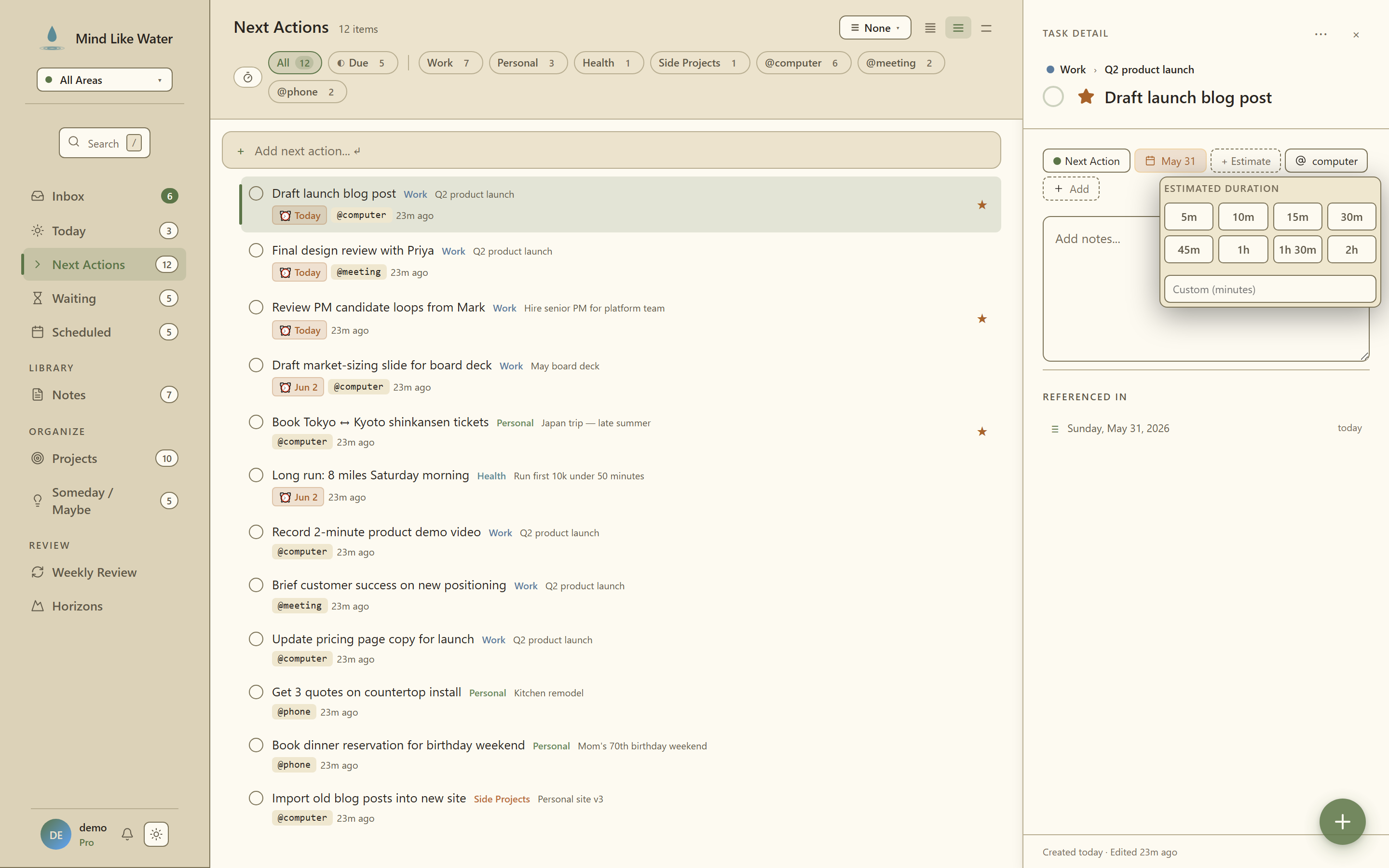This screenshot has width=1389, height=868.
Task: Toggle light theme sun button
Action: [x=156, y=834]
